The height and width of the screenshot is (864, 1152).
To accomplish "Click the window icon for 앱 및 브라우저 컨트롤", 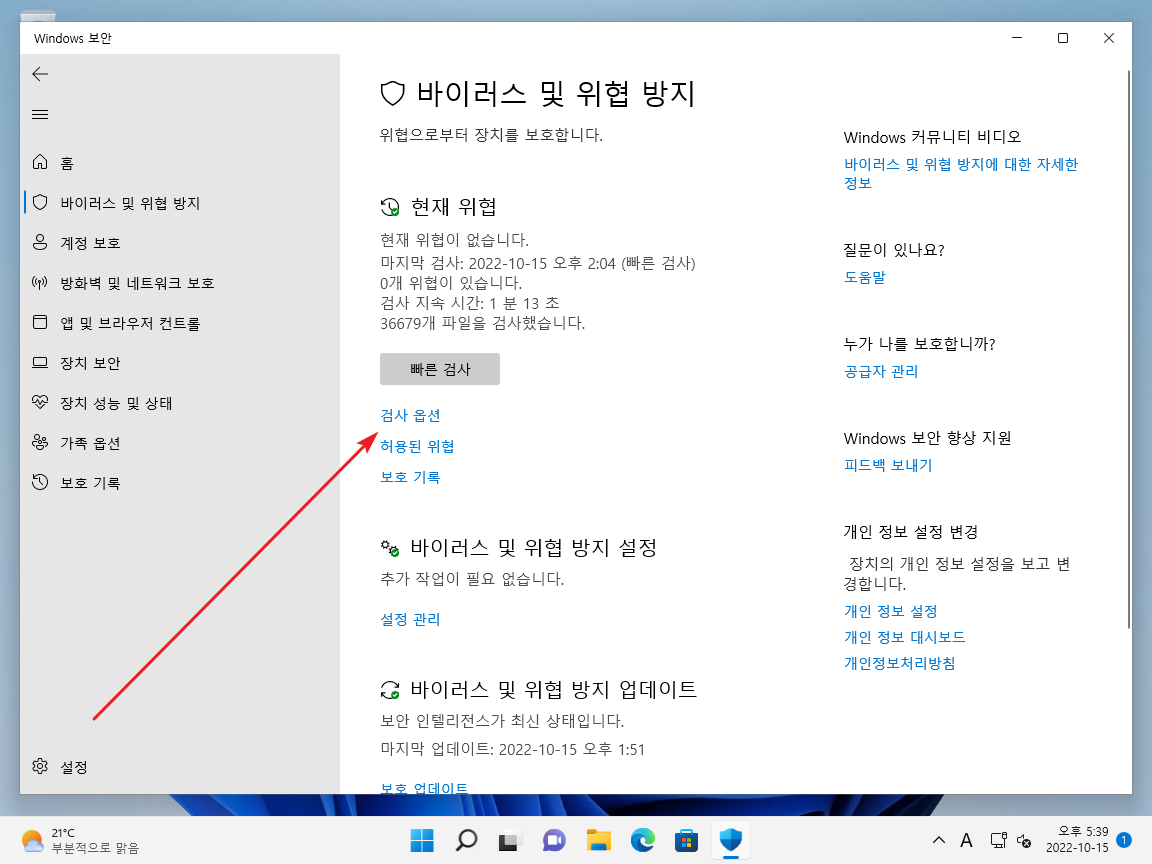I will pyautogui.click(x=40, y=323).
